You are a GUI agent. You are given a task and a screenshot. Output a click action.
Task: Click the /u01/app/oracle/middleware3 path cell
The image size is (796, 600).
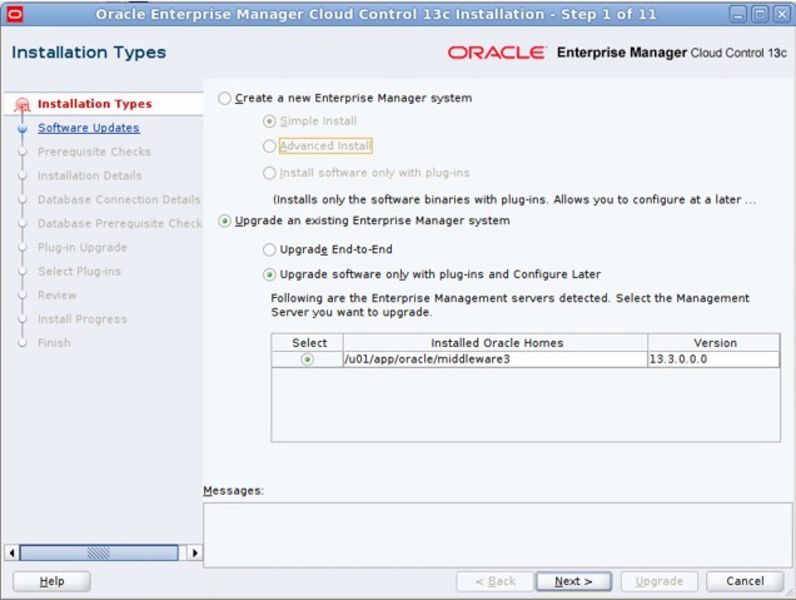pyautogui.click(x=496, y=359)
